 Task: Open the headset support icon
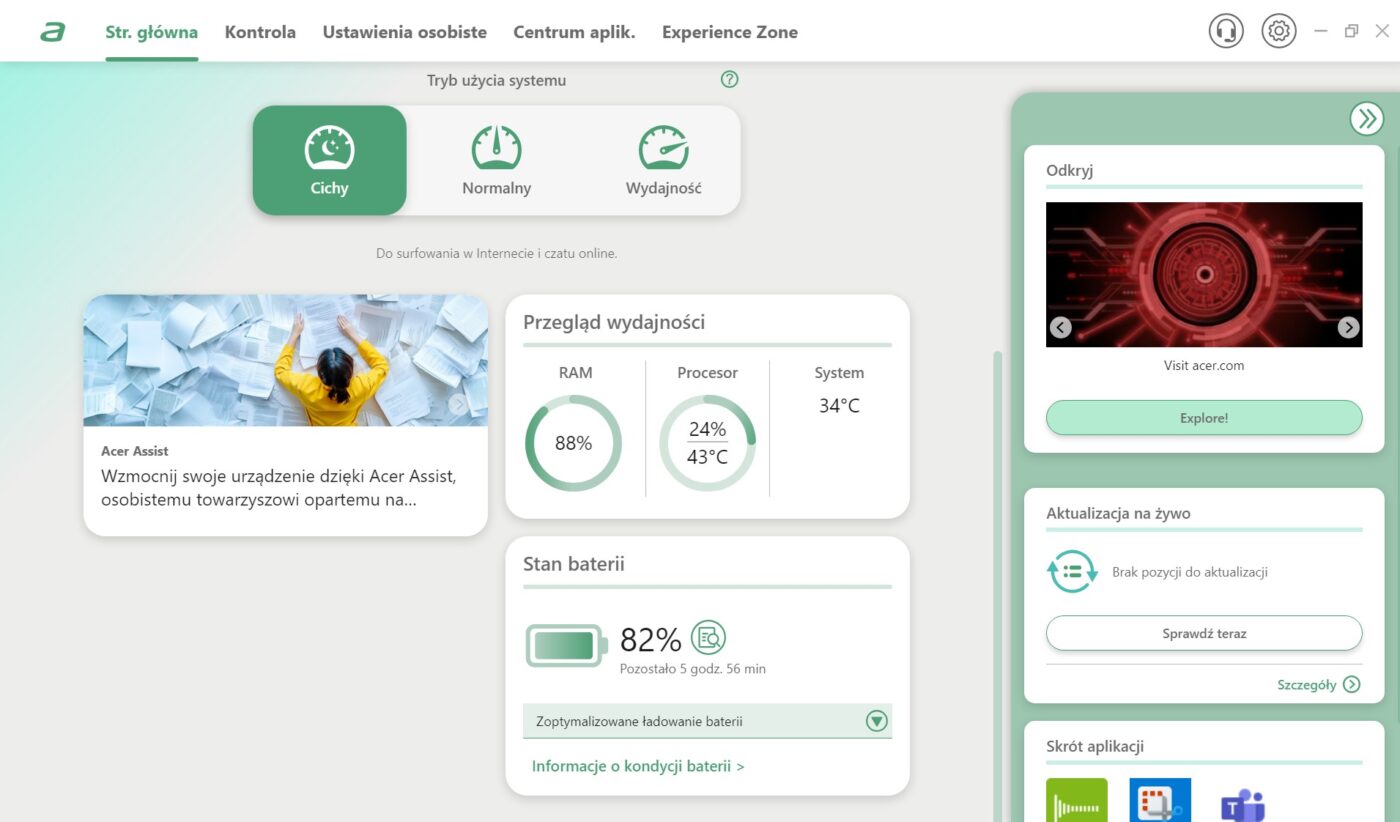(1226, 31)
